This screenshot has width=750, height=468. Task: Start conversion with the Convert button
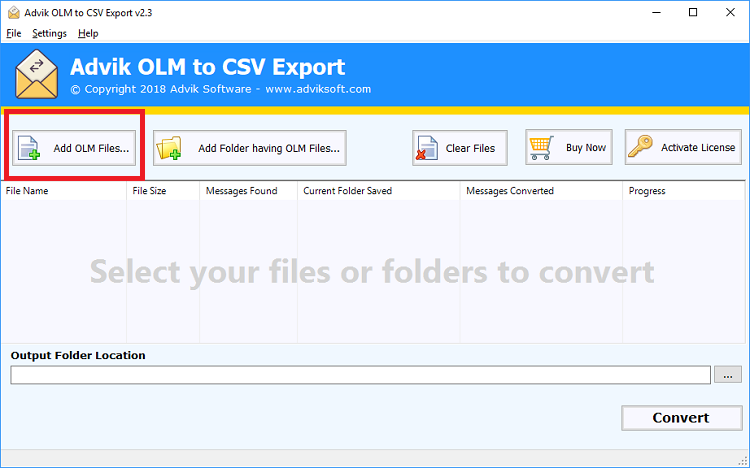click(682, 418)
